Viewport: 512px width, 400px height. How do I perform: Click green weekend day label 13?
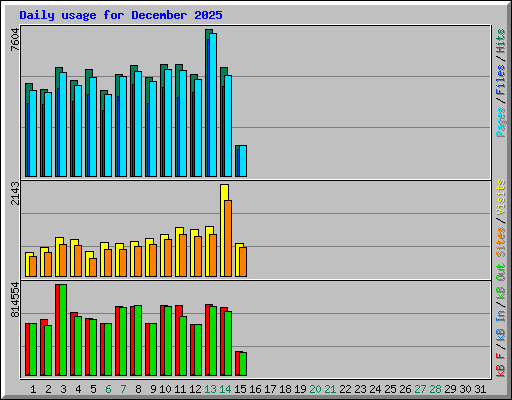coord(210,389)
